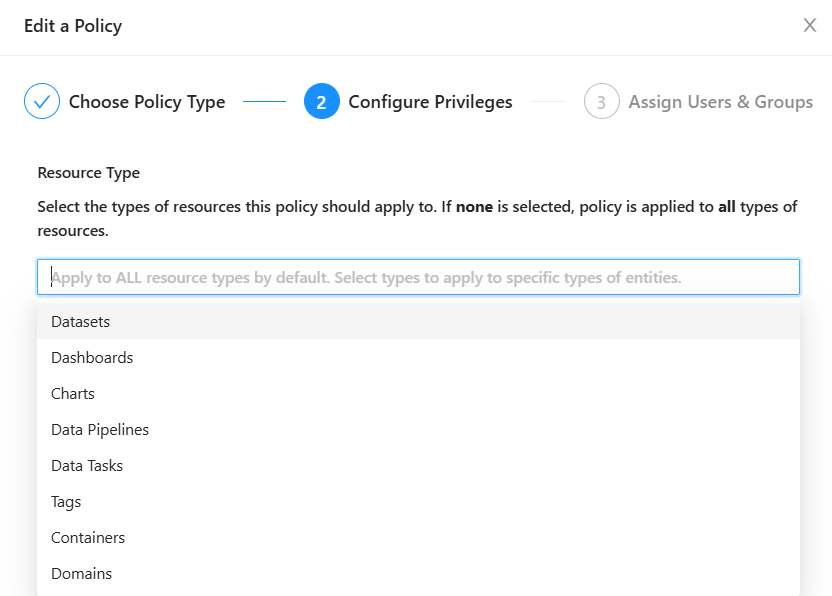832x596 pixels.
Task: Click the blue step 2 circle icon
Action: coord(322,102)
